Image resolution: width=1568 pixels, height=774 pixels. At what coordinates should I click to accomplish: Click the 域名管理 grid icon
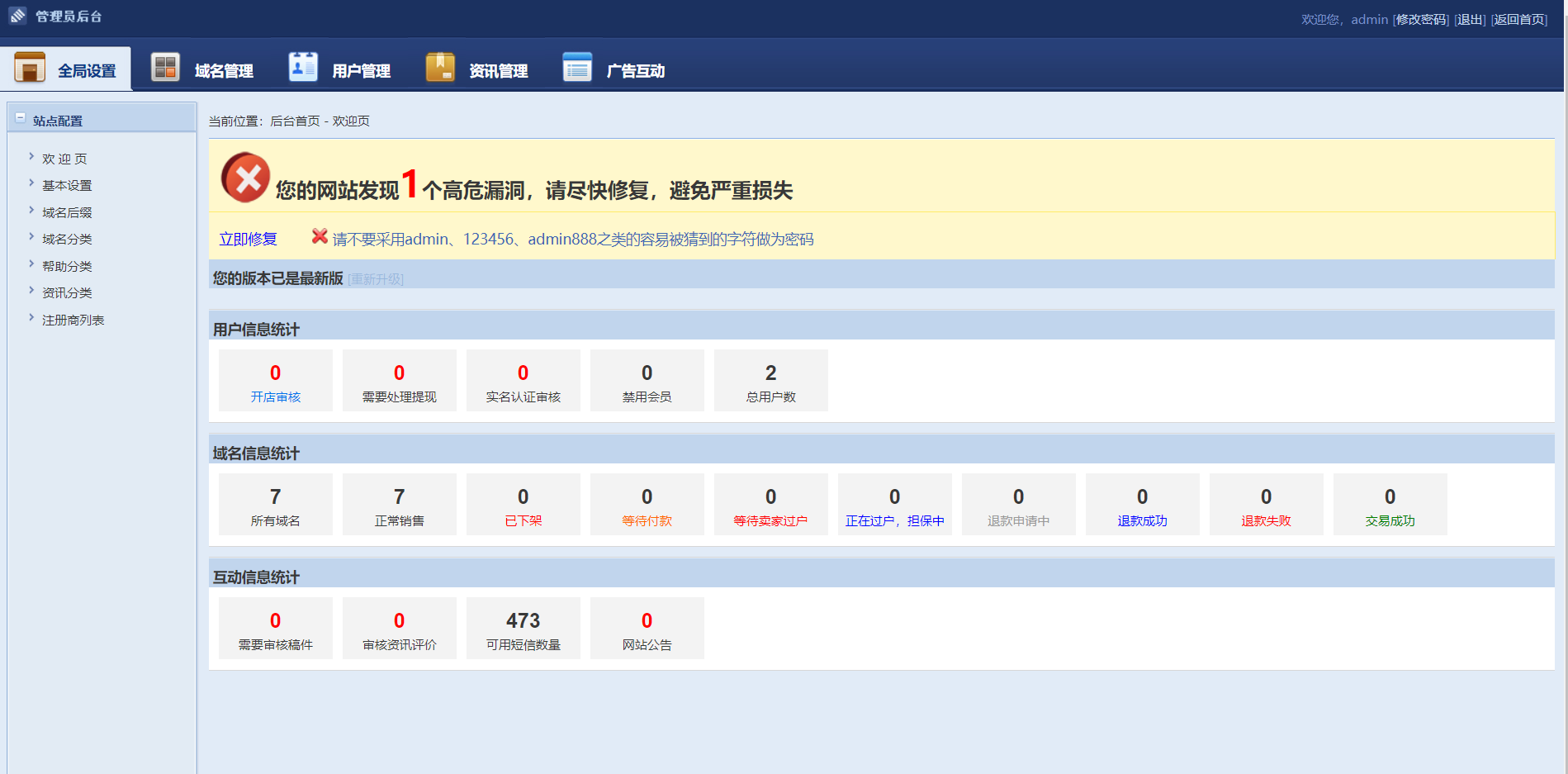(165, 68)
